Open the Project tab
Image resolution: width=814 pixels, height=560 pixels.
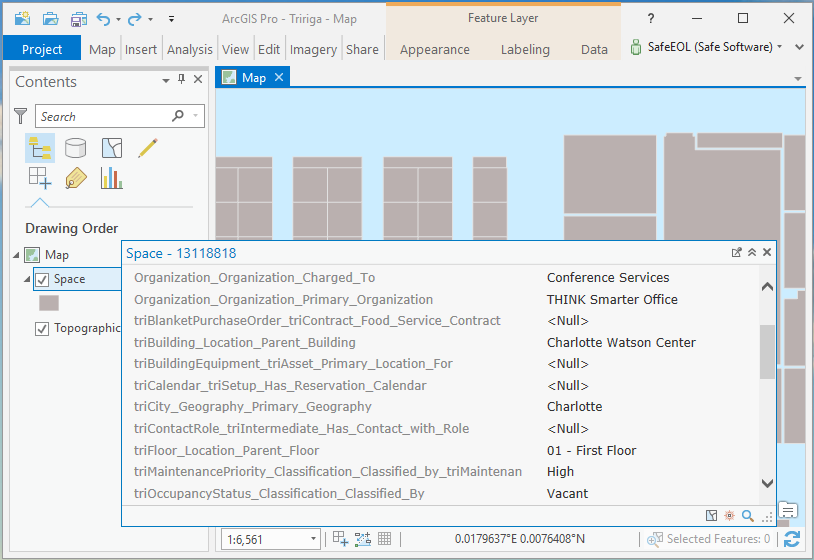[x=42, y=49]
